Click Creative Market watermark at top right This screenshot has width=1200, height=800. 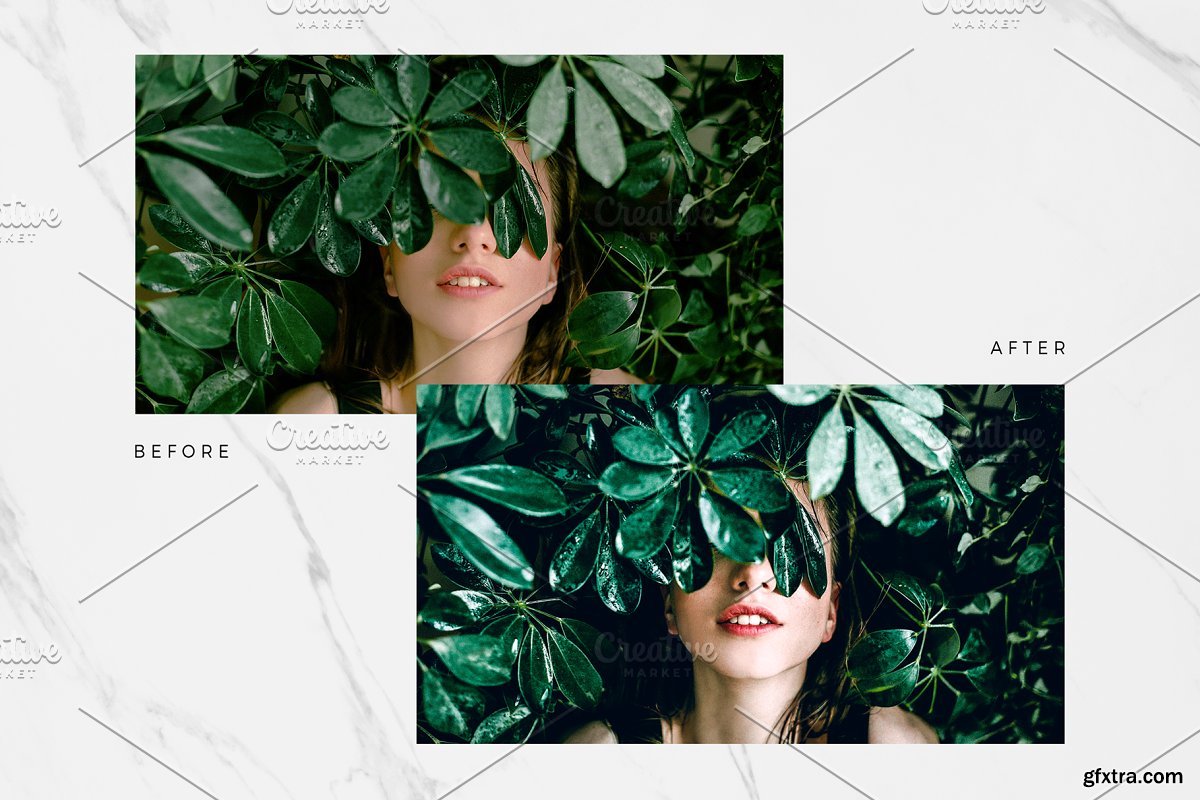pyautogui.click(x=983, y=12)
